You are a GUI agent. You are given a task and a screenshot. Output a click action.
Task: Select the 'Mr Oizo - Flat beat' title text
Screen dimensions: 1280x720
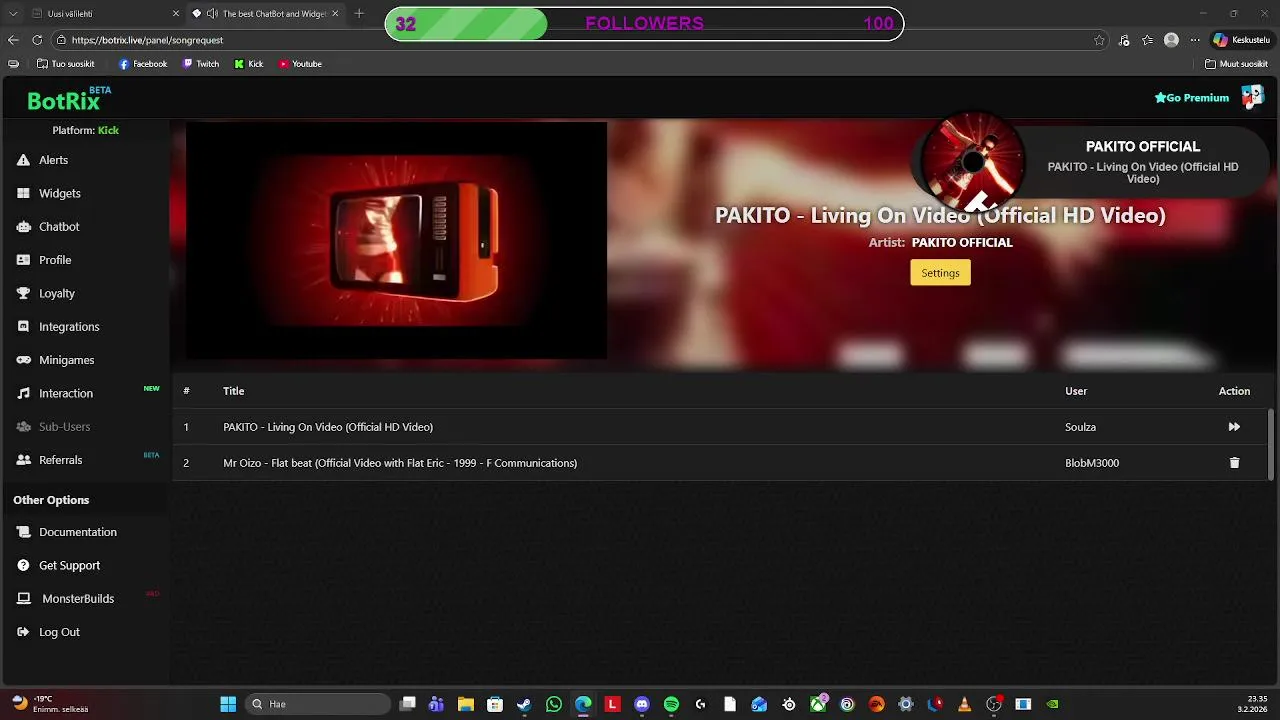coord(400,463)
